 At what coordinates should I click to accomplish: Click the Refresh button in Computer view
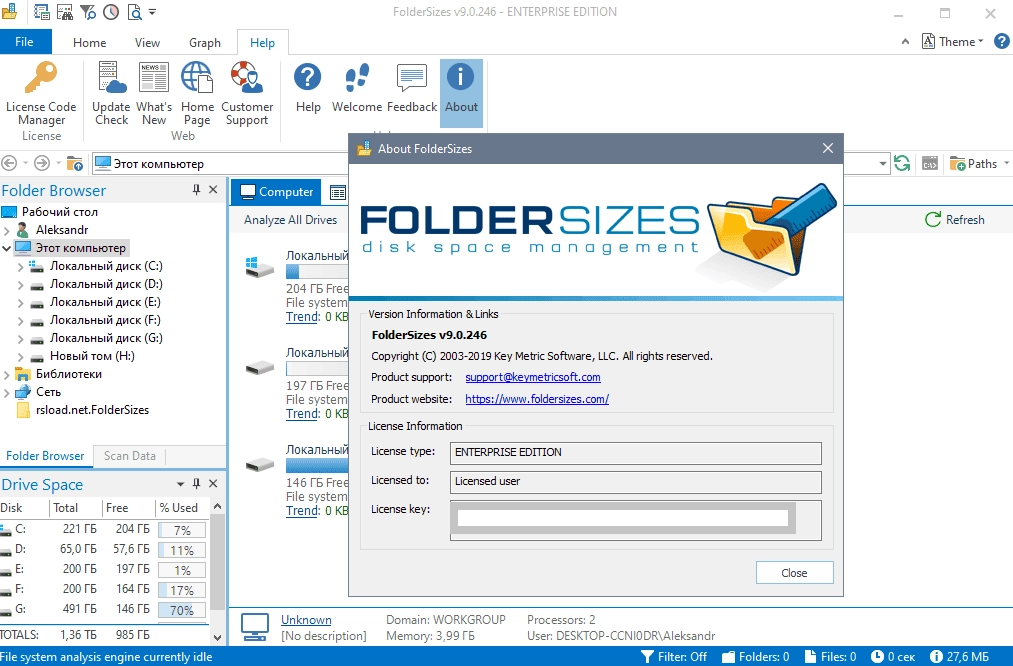pos(955,220)
